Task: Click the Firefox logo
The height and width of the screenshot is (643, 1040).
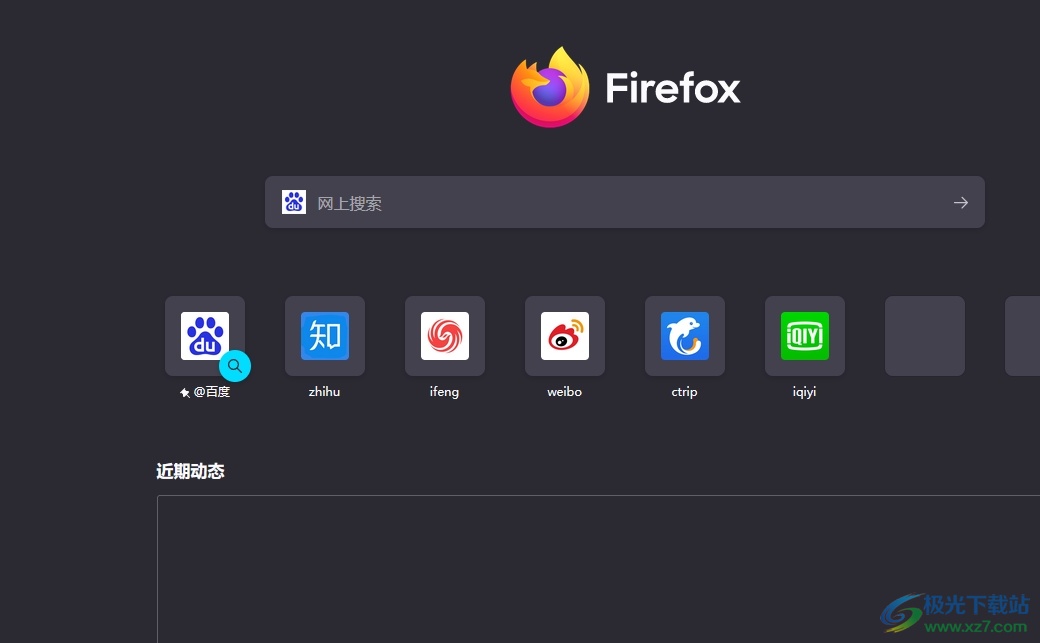Action: [550, 88]
